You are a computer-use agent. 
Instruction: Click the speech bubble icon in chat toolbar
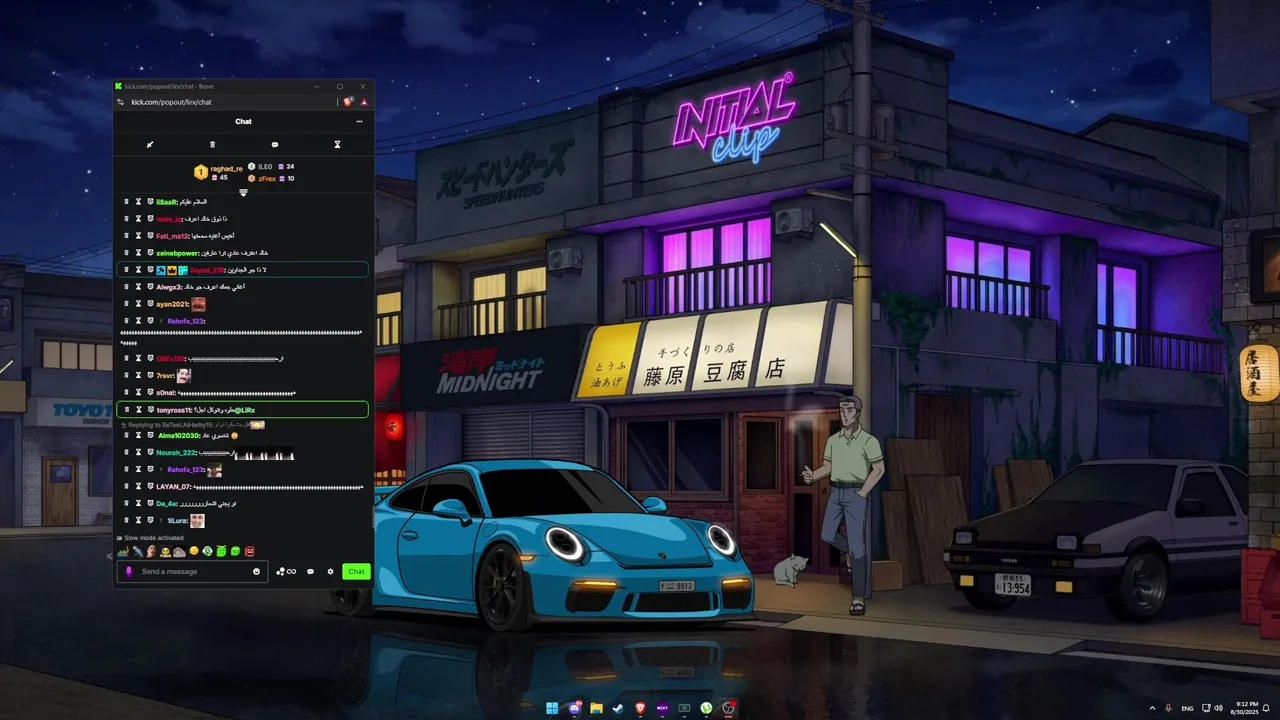click(275, 145)
